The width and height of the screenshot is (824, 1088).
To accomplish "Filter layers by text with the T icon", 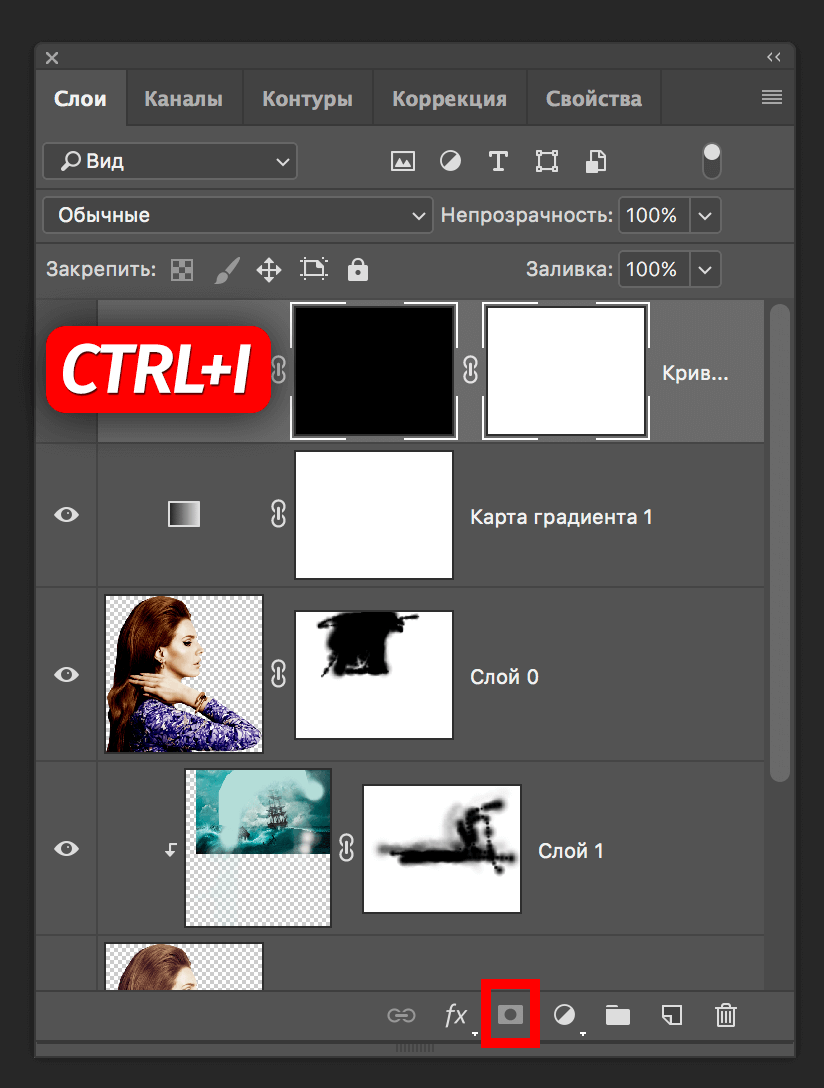I will pyautogui.click(x=498, y=161).
